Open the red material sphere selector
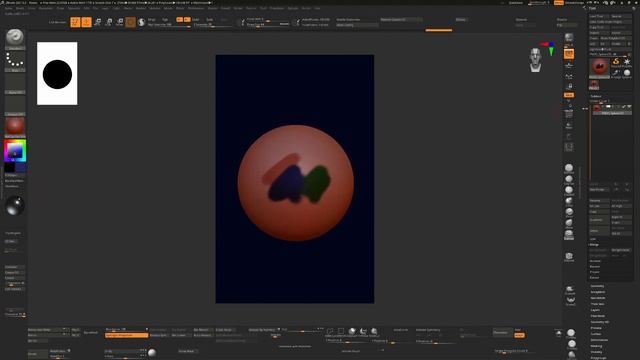Image resolution: width=640 pixels, height=360 pixels. coord(15,127)
